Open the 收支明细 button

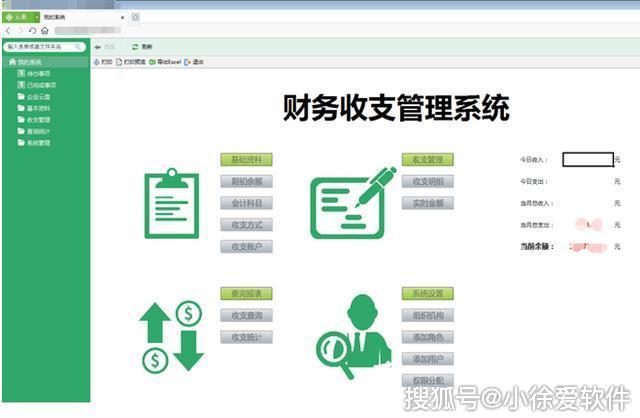coord(428,181)
